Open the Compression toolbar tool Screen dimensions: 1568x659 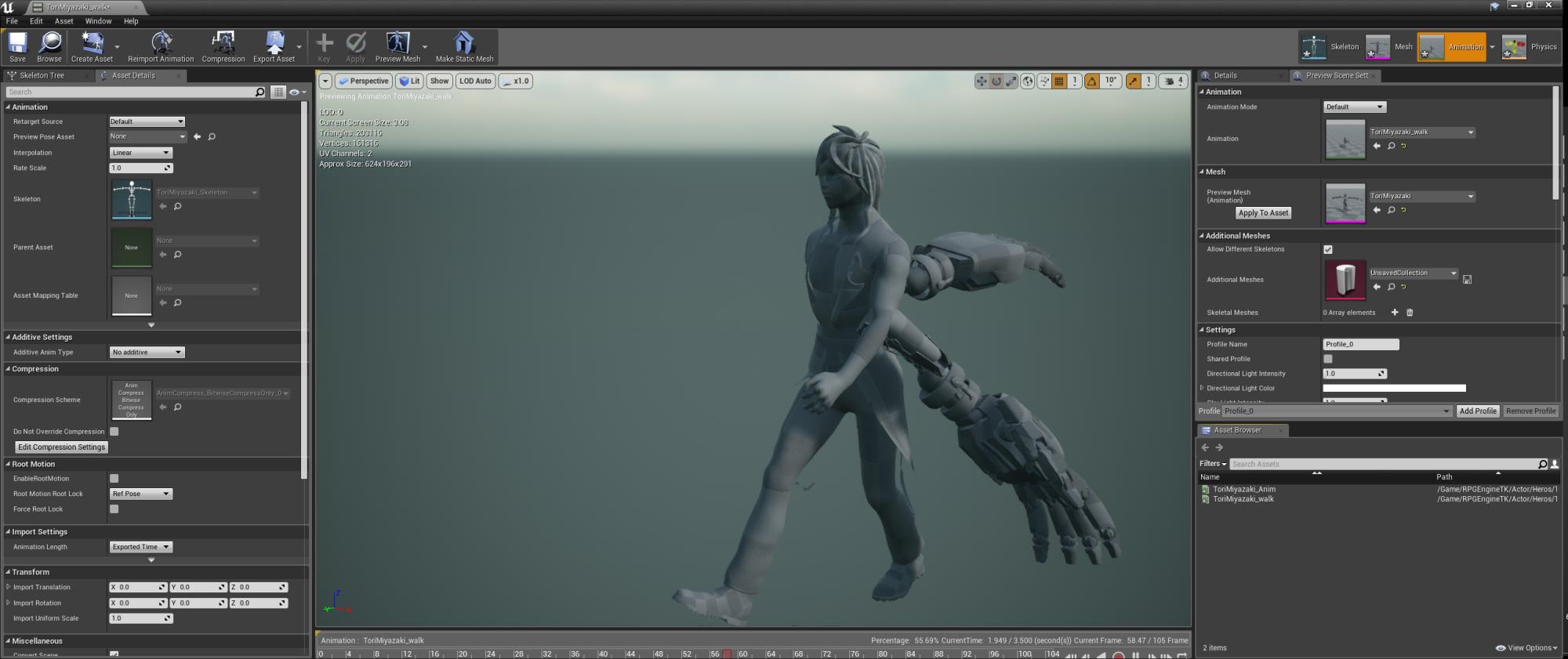tap(223, 47)
